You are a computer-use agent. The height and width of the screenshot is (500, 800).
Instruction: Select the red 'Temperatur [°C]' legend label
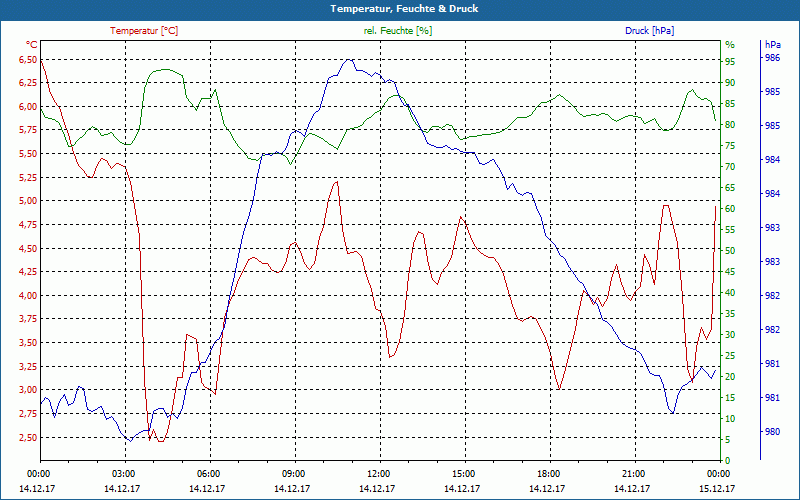click(144, 31)
